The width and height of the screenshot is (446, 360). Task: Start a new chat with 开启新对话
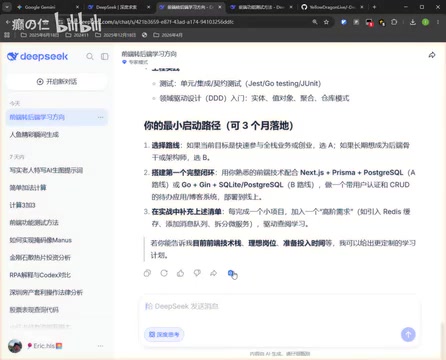[x=57, y=82]
